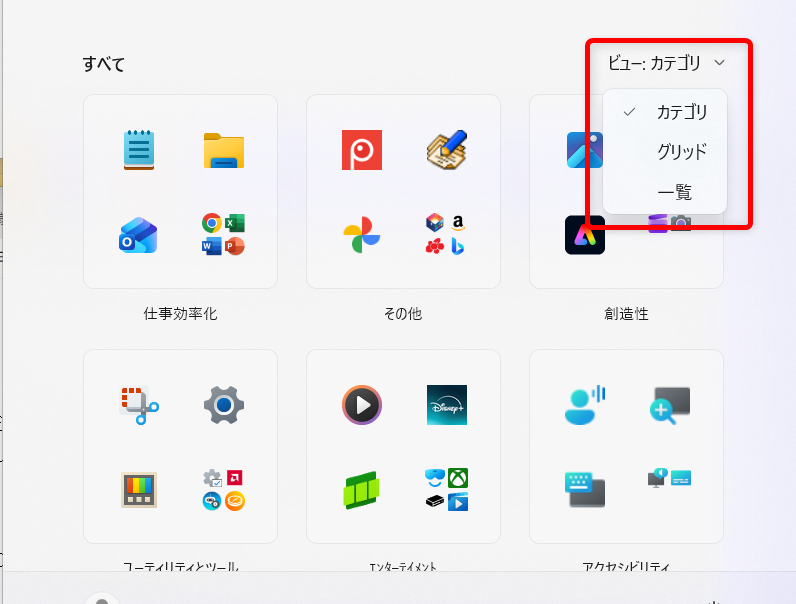Launch the Disney+ app icon

(447, 405)
